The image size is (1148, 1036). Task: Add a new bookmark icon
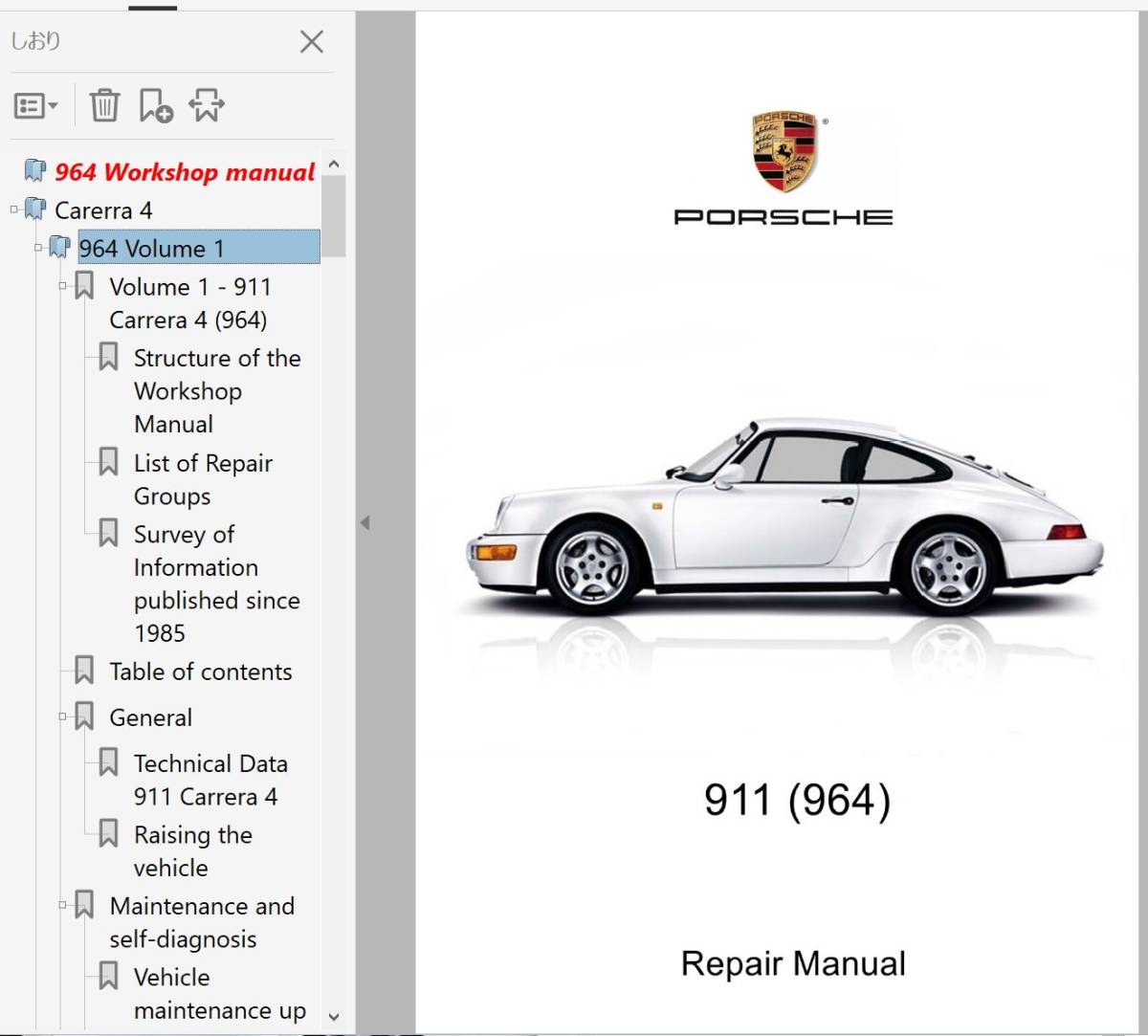click(155, 105)
